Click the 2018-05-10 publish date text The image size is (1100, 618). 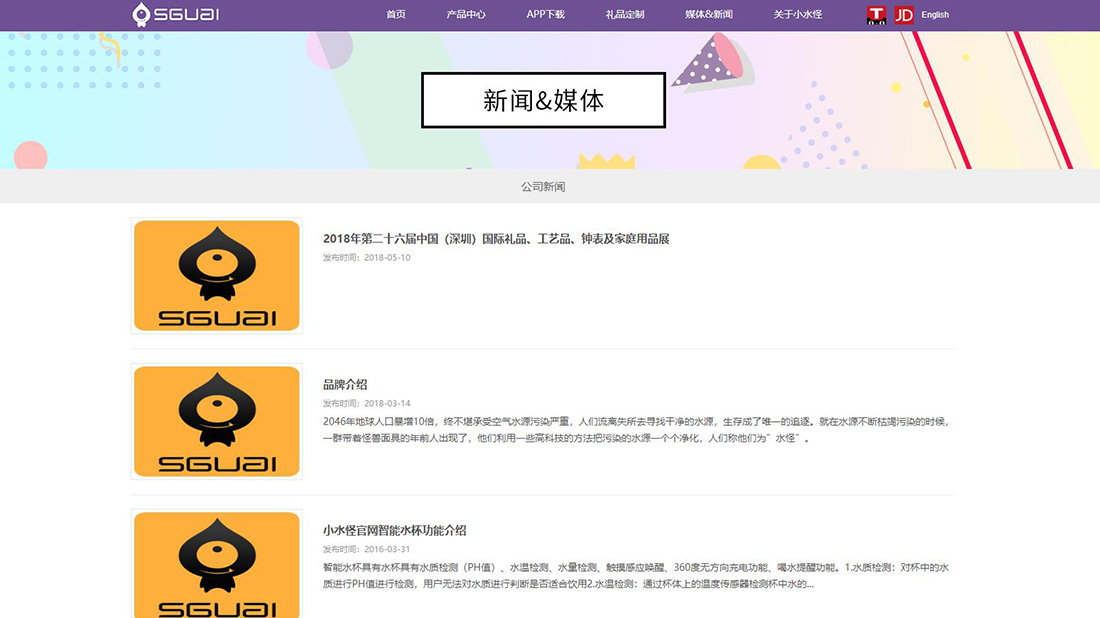[x=368, y=258]
